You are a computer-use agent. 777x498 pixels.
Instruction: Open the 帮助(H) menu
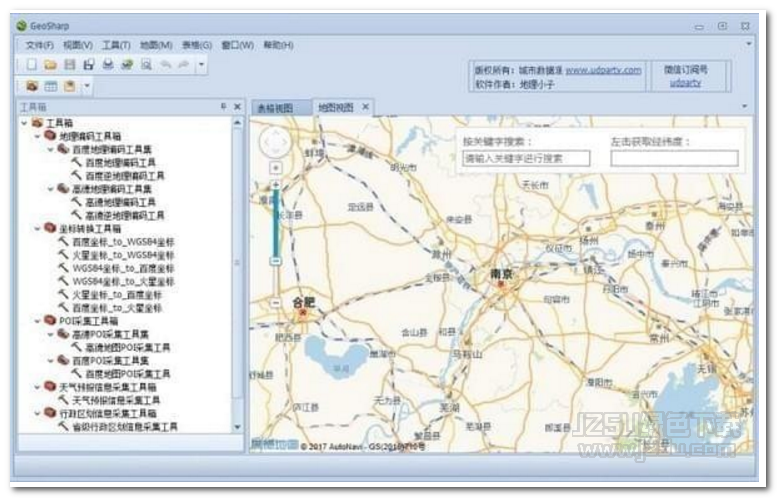pos(278,45)
